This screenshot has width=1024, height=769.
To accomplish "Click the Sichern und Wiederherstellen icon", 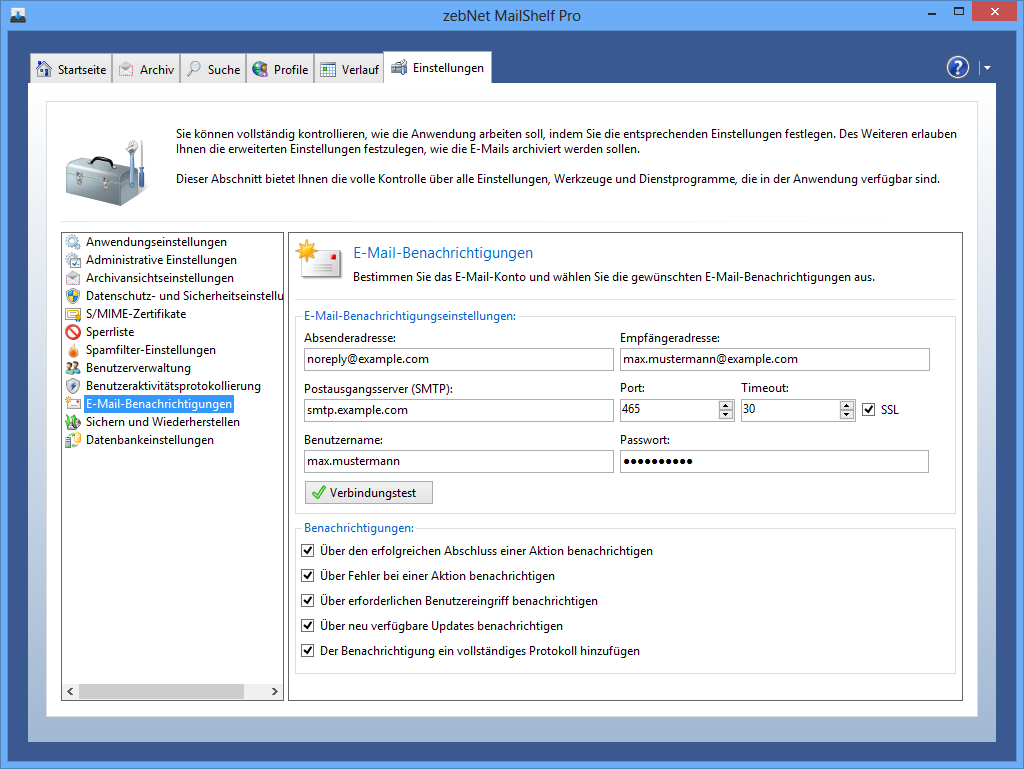I will [x=73, y=422].
